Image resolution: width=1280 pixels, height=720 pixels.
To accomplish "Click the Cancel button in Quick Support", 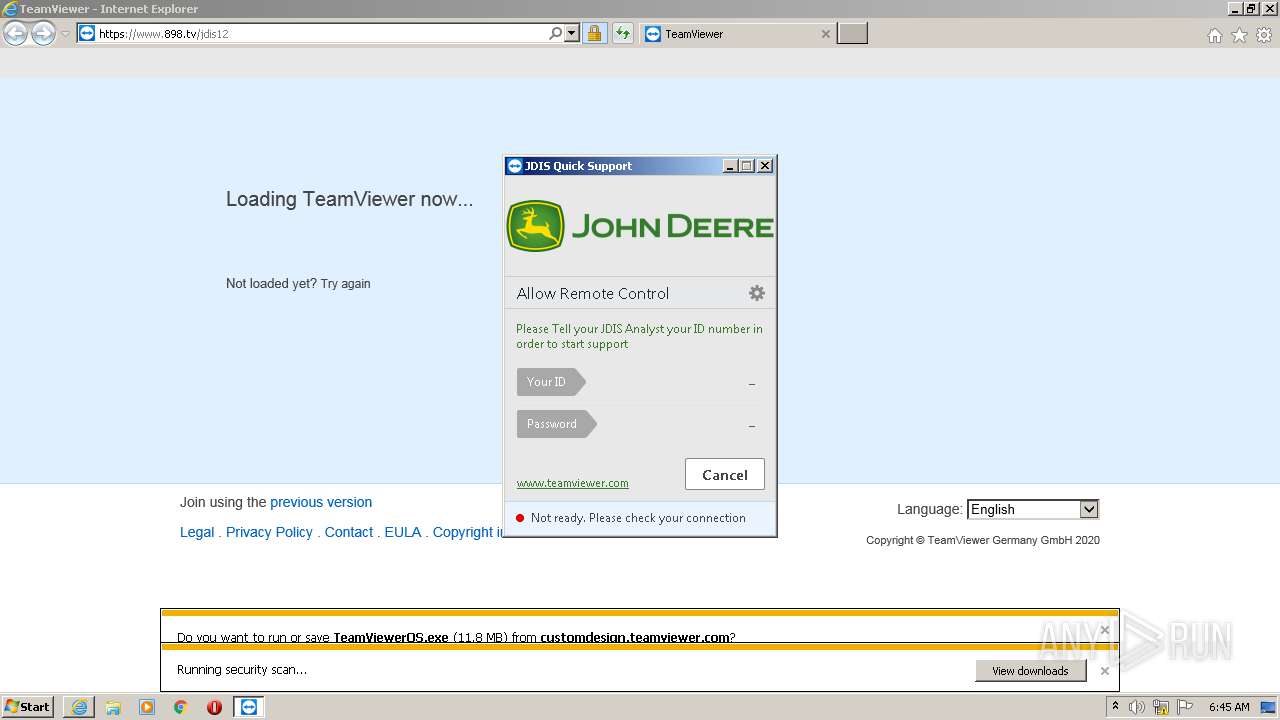I will click(x=725, y=475).
